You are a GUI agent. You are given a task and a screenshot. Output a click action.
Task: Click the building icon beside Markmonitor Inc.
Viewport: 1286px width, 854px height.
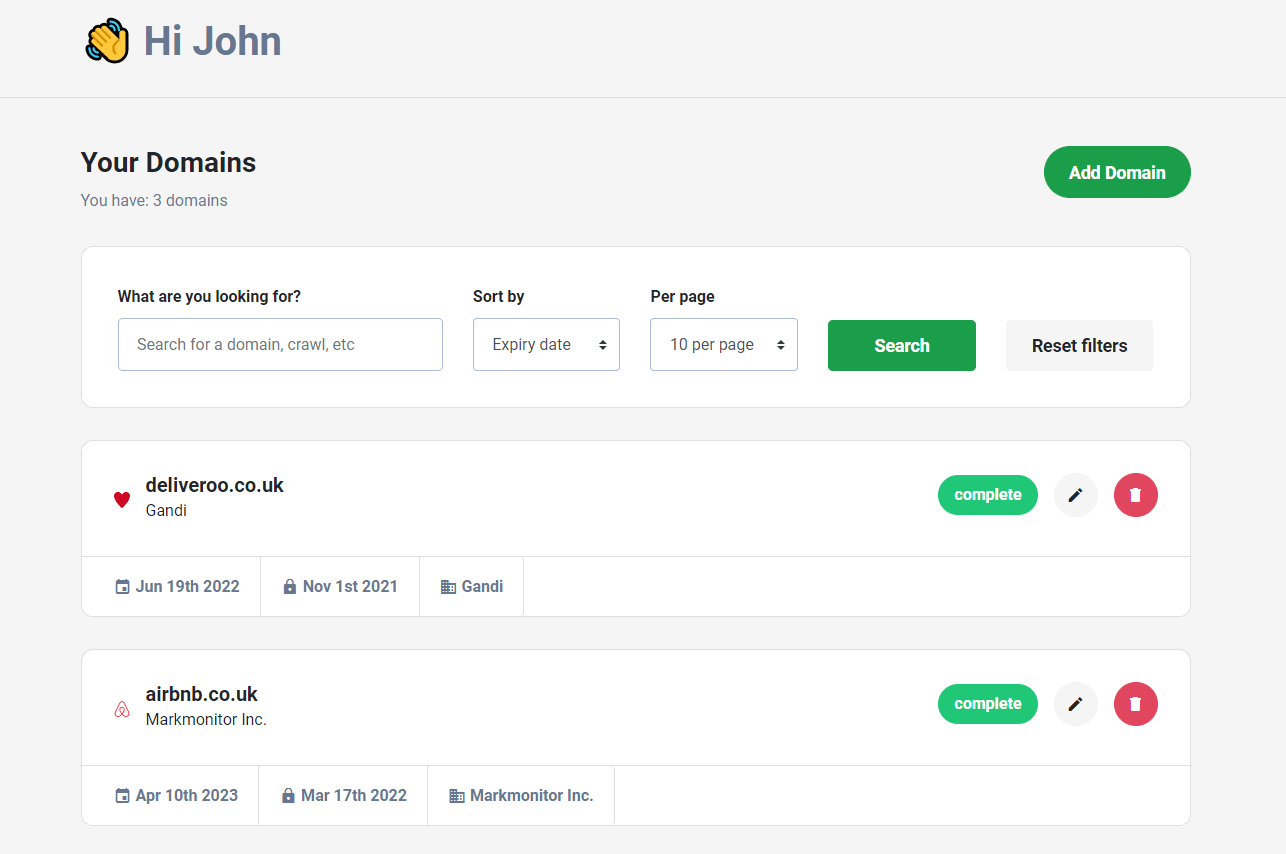click(x=457, y=796)
